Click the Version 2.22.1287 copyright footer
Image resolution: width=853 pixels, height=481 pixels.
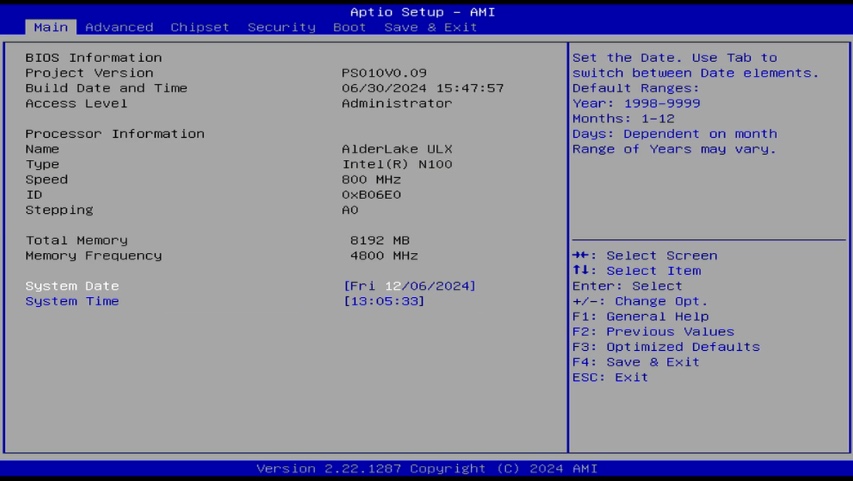(427, 468)
